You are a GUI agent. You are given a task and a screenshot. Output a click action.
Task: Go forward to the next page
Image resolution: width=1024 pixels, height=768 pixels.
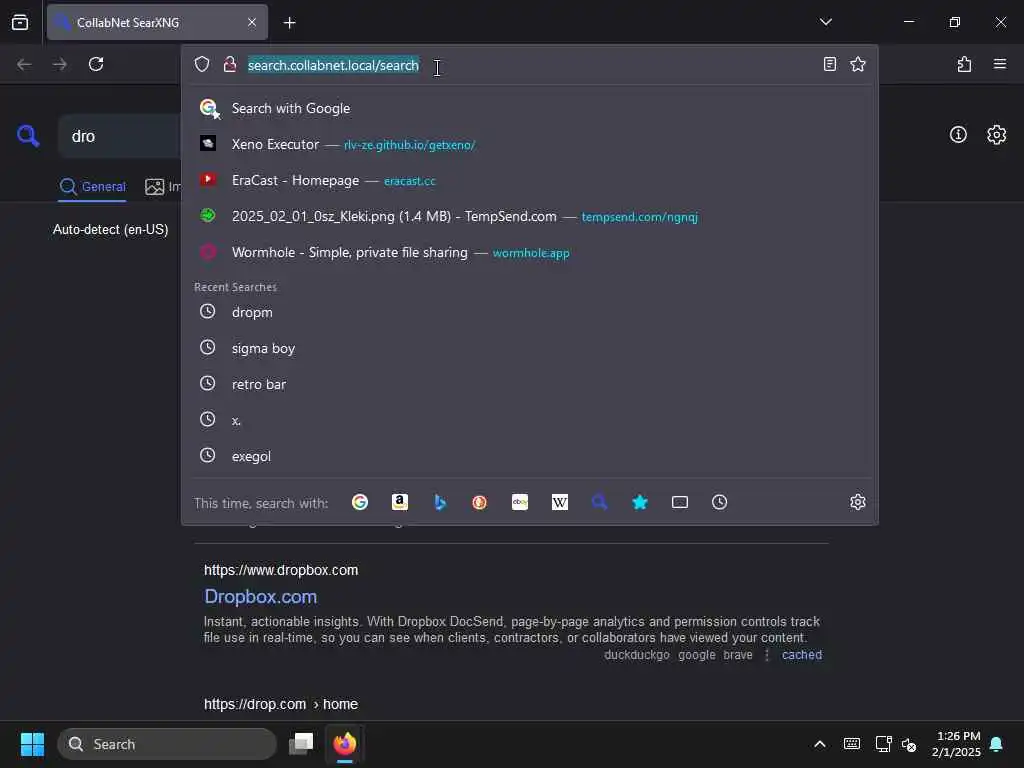tap(59, 64)
